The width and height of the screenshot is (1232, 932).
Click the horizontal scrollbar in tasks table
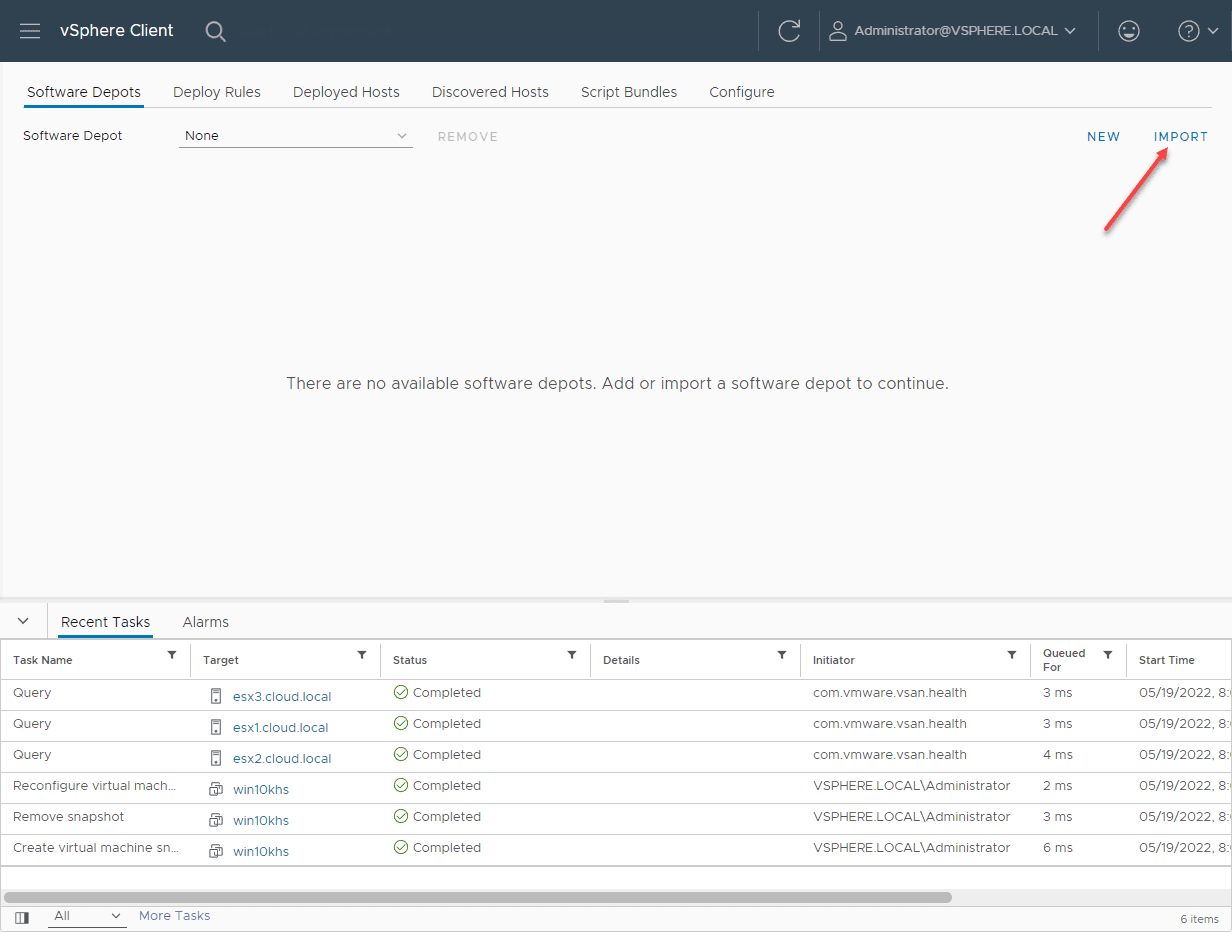click(478, 897)
